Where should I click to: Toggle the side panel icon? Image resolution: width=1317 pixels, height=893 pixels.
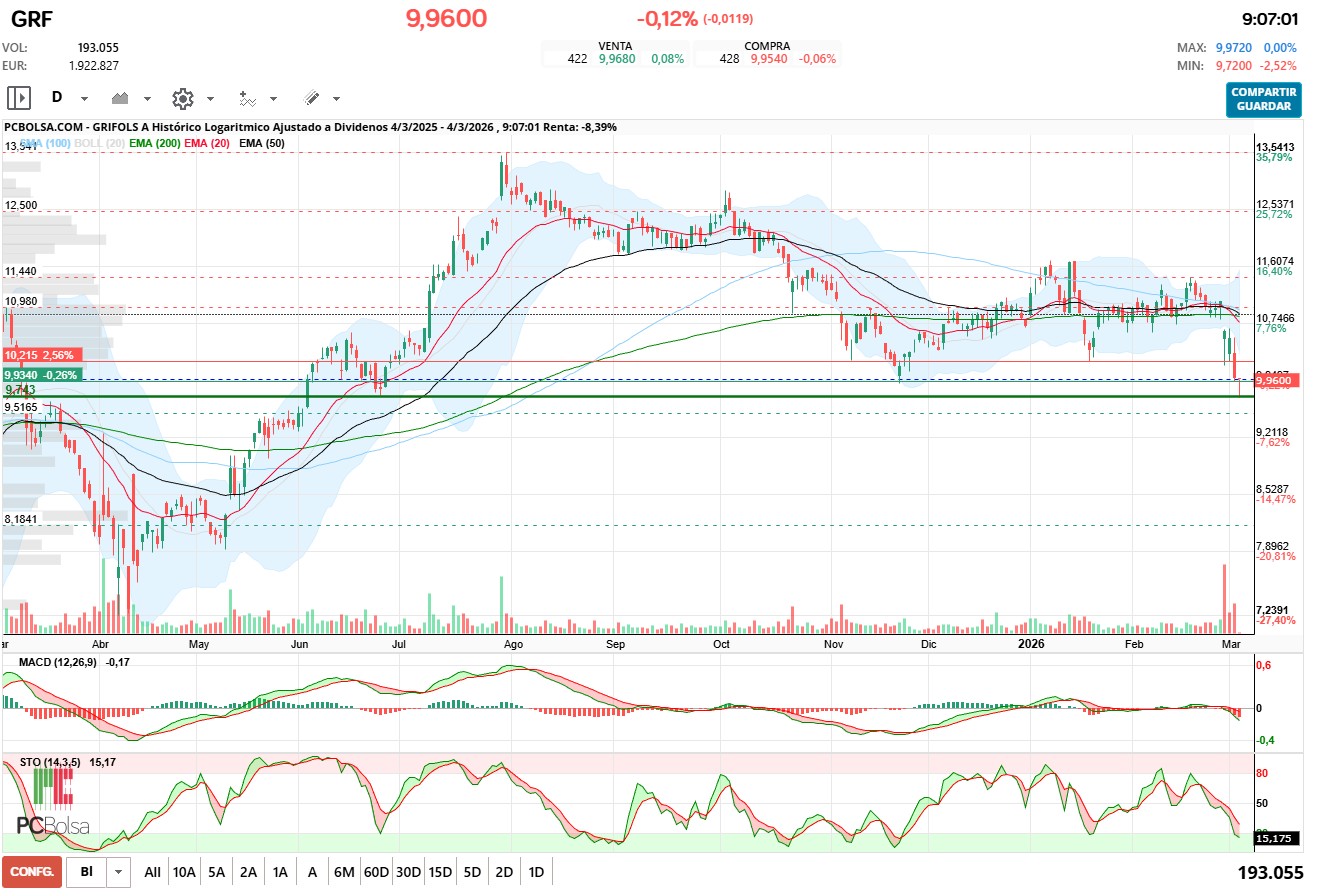[19, 98]
